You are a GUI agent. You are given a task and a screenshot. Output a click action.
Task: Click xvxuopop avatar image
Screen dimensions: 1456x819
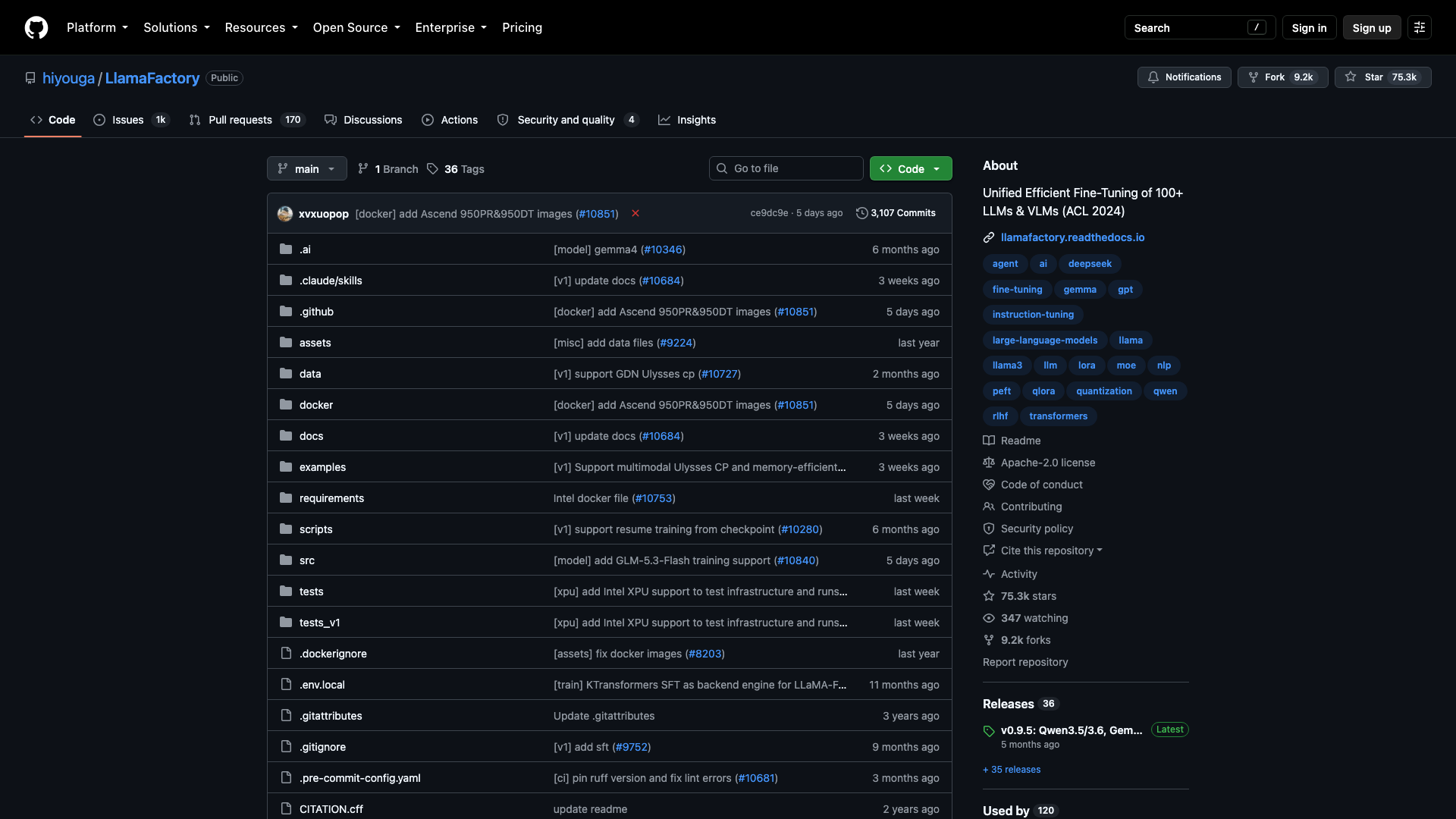pos(285,213)
